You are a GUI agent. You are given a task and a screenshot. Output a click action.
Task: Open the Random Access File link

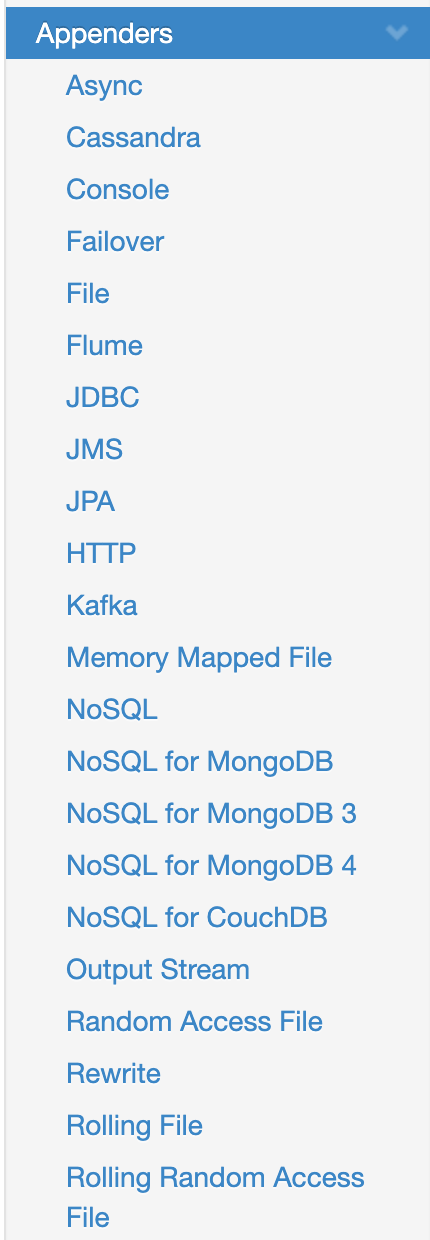(x=194, y=1022)
